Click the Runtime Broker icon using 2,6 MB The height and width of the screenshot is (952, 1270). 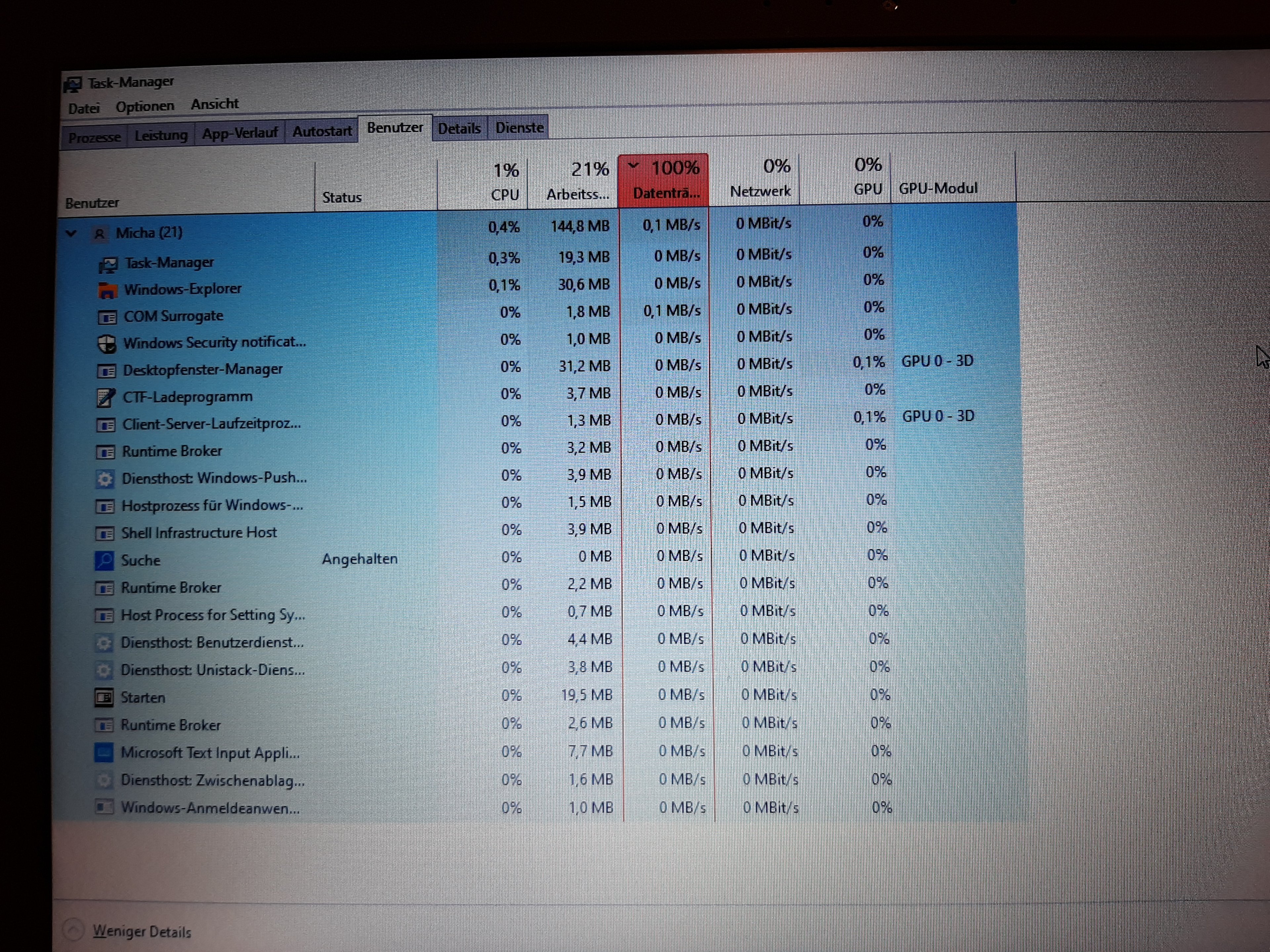(x=104, y=726)
